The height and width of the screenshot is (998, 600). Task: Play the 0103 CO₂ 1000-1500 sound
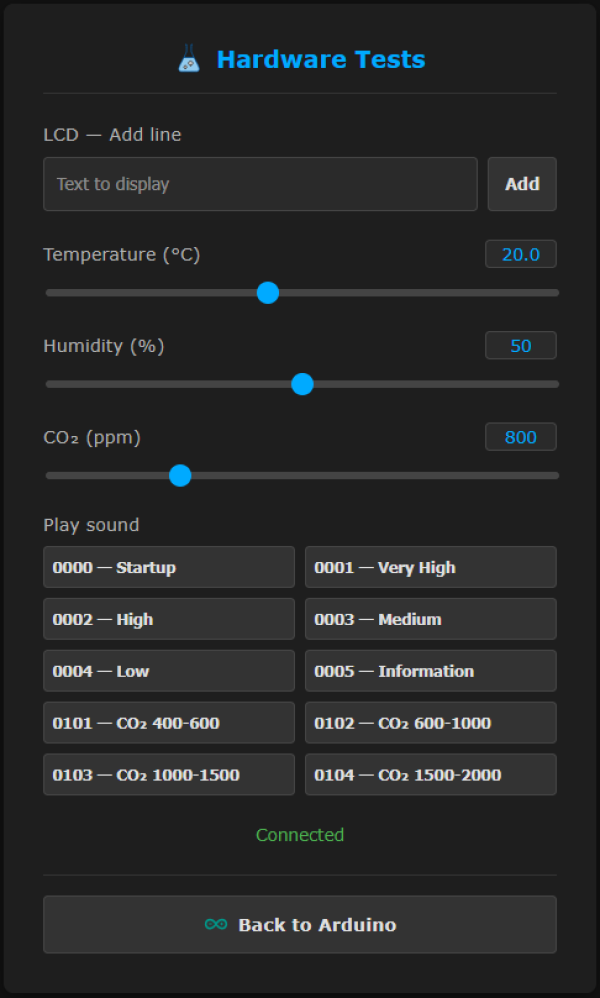tap(169, 775)
